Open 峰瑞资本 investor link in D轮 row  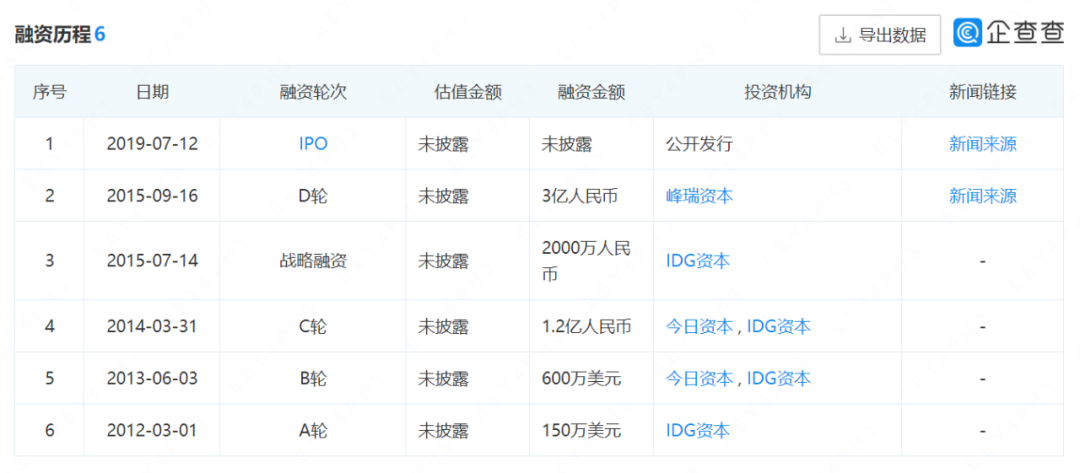tap(699, 196)
